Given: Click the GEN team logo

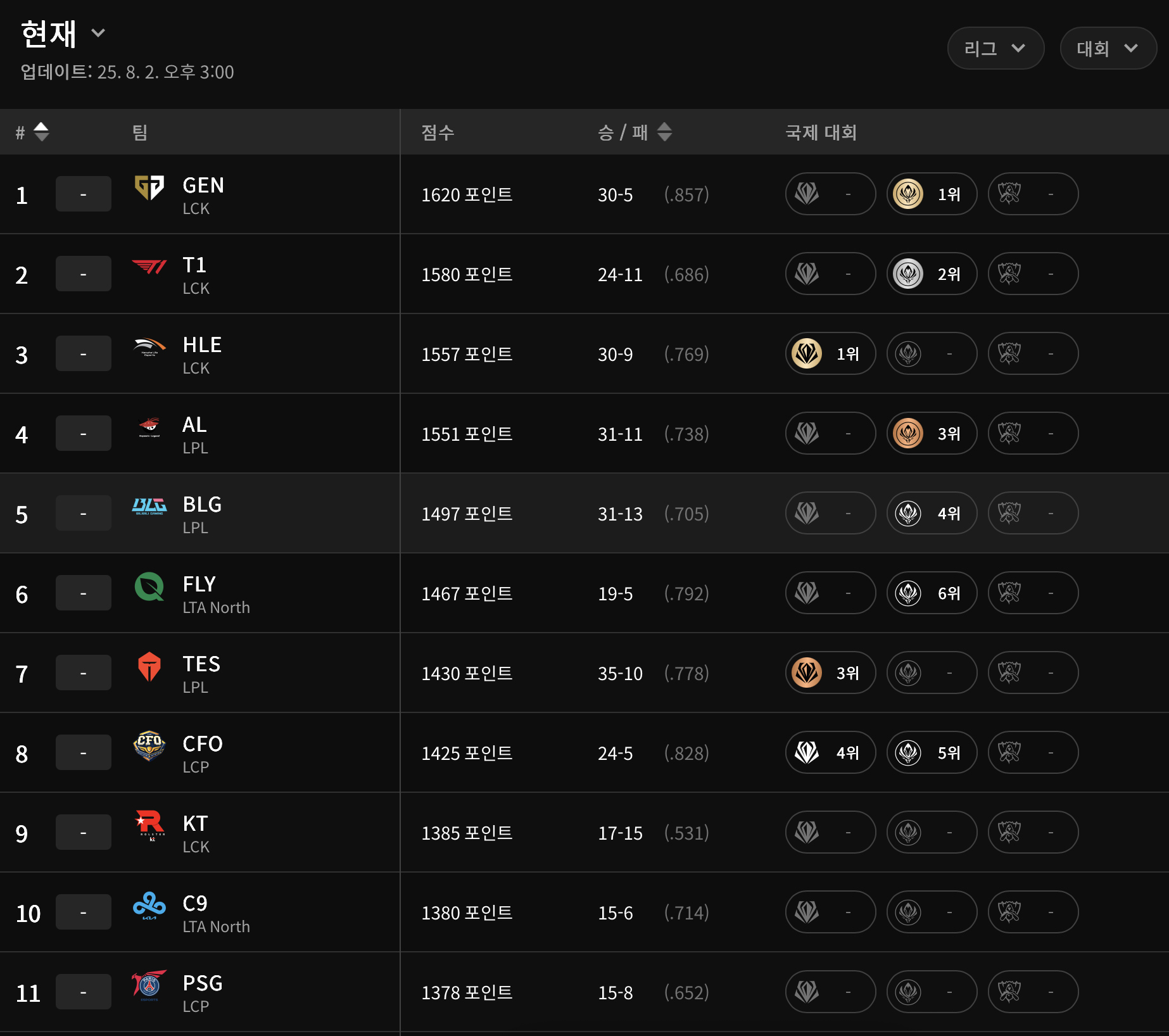Looking at the screenshot, I should tap(149, 187).
